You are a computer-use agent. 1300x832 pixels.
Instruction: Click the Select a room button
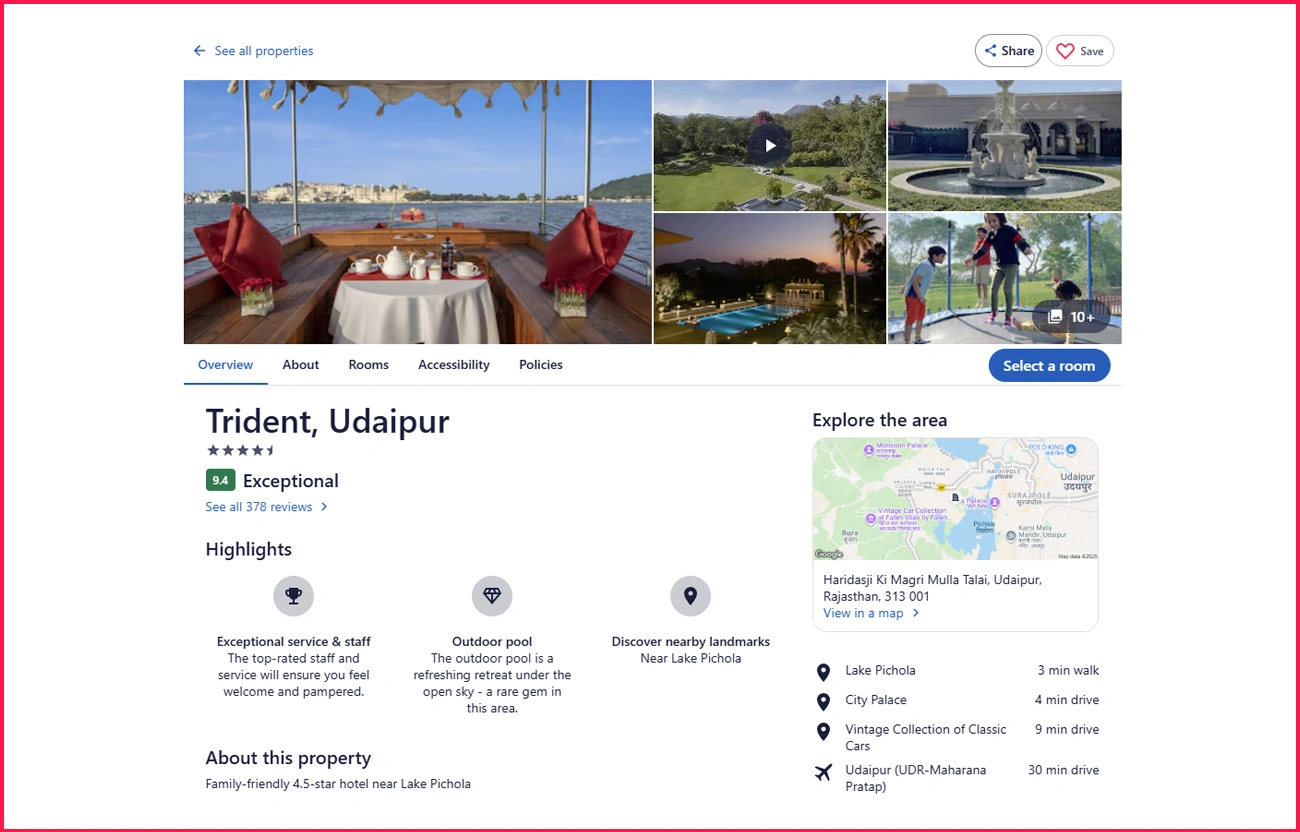[x=1049, y=366]
